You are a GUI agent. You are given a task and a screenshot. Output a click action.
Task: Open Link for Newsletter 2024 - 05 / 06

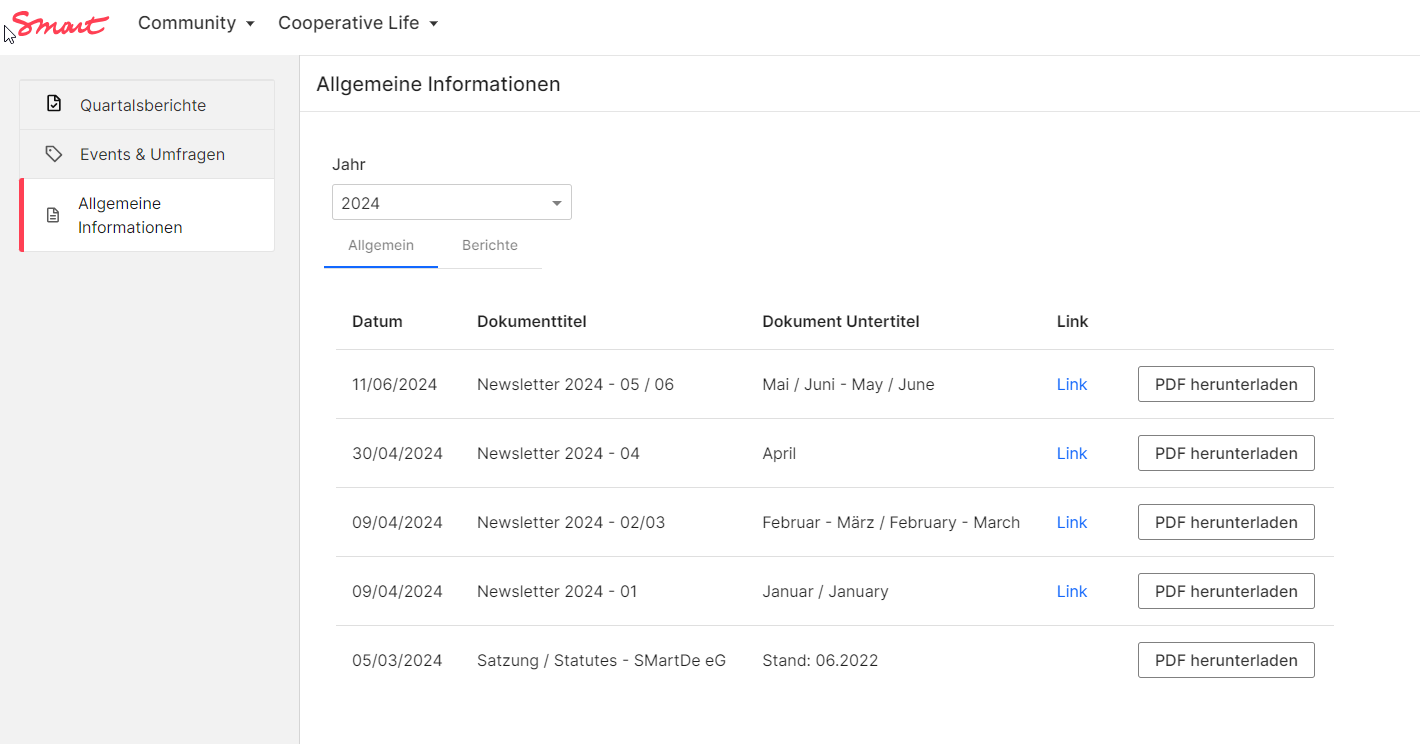pyautogui.click(x=1072, y=384)
